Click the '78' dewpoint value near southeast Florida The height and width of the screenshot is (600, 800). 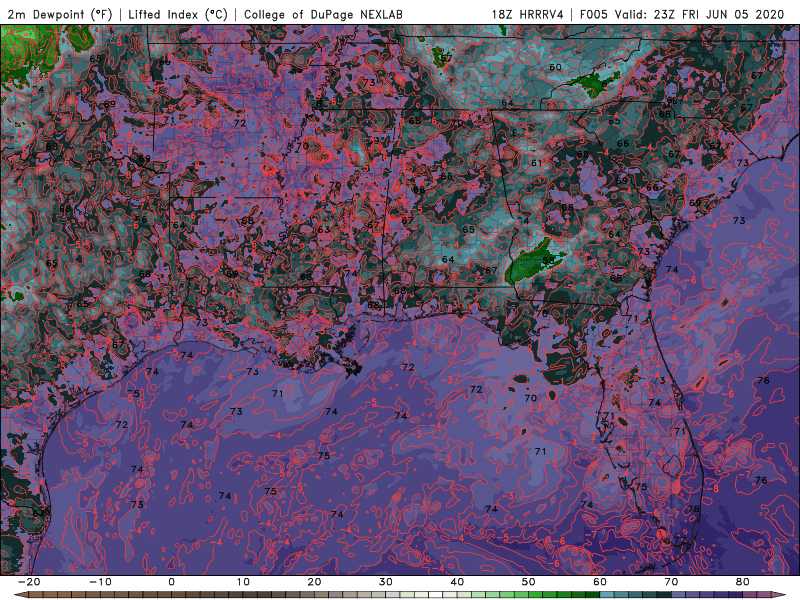click(693, 509)
